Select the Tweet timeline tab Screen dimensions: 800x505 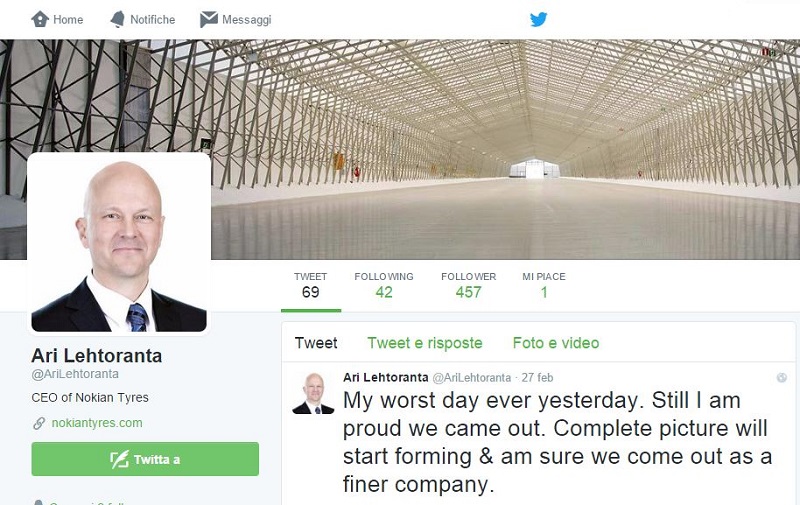coord(316,343)
